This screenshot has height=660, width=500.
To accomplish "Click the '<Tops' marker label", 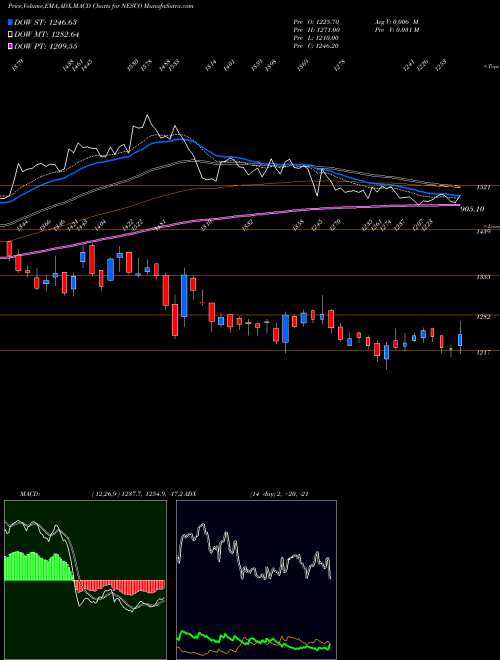I will (491, 67).
